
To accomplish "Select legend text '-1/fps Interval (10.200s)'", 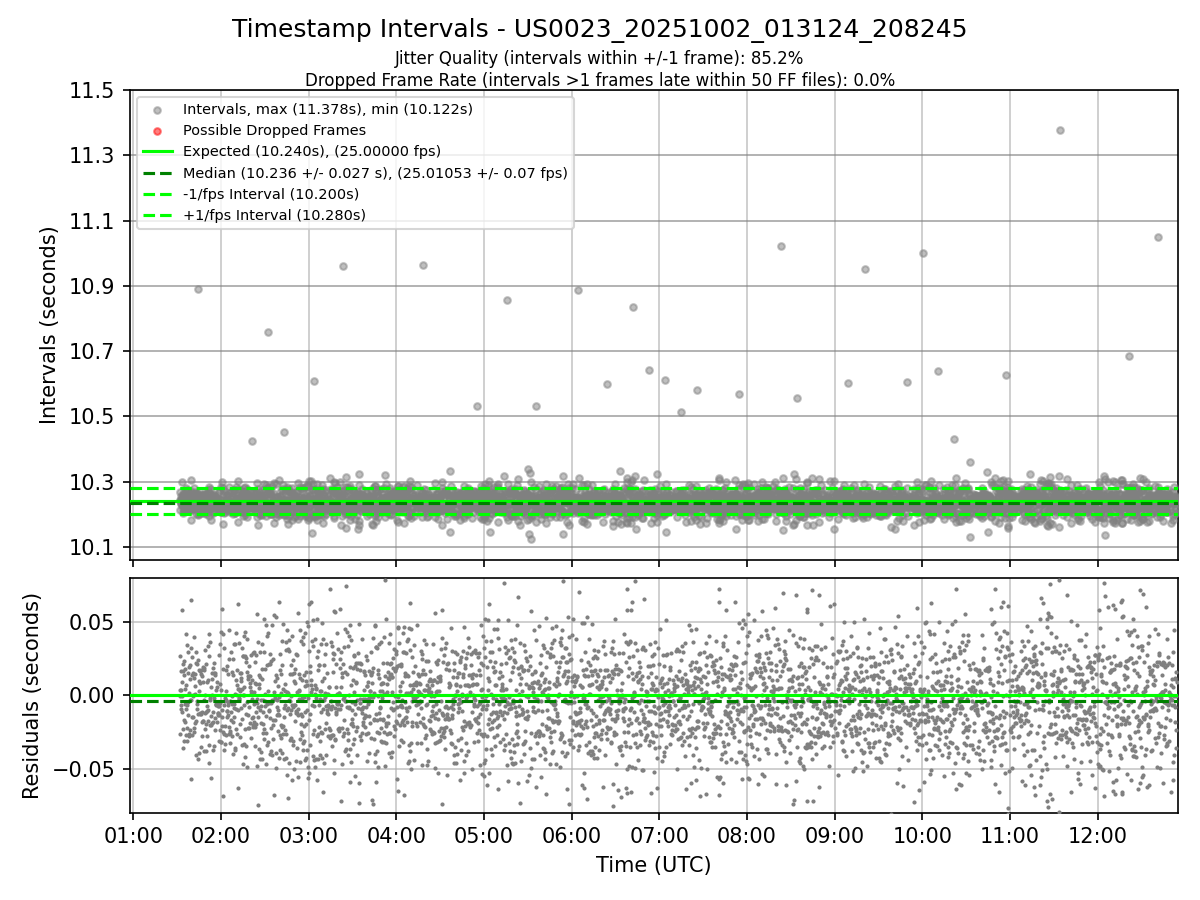I will pyautogui.click(x=271, y=194).
